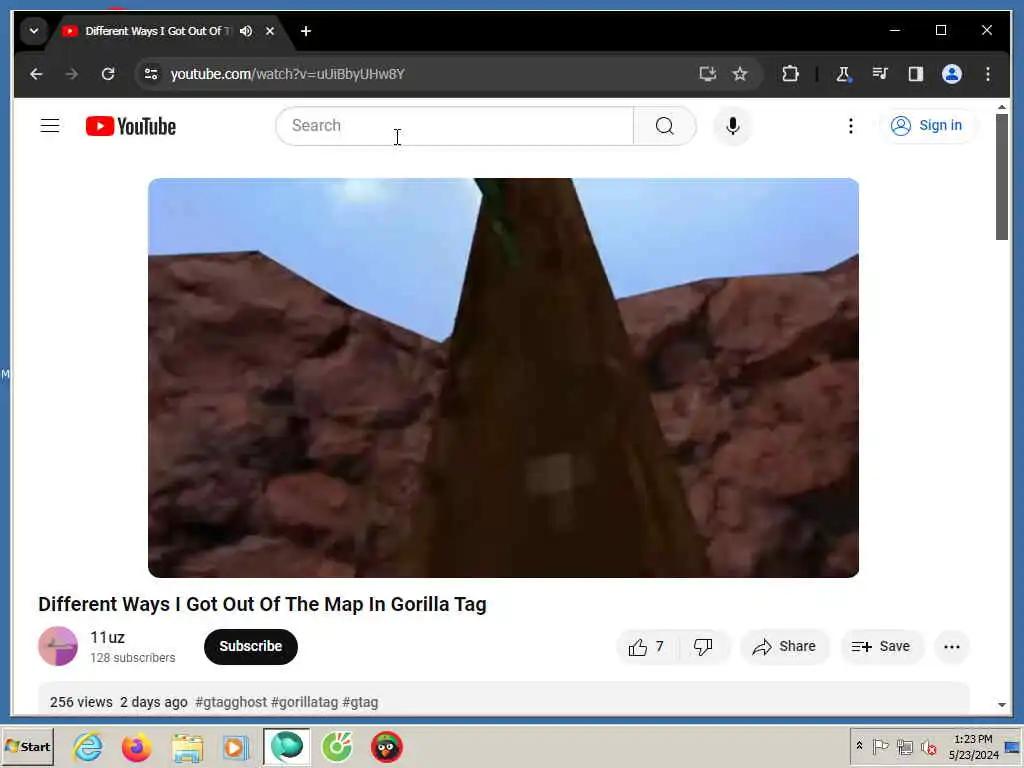
Task: Open Action Center flag icon
Action: tap(880, 746)
